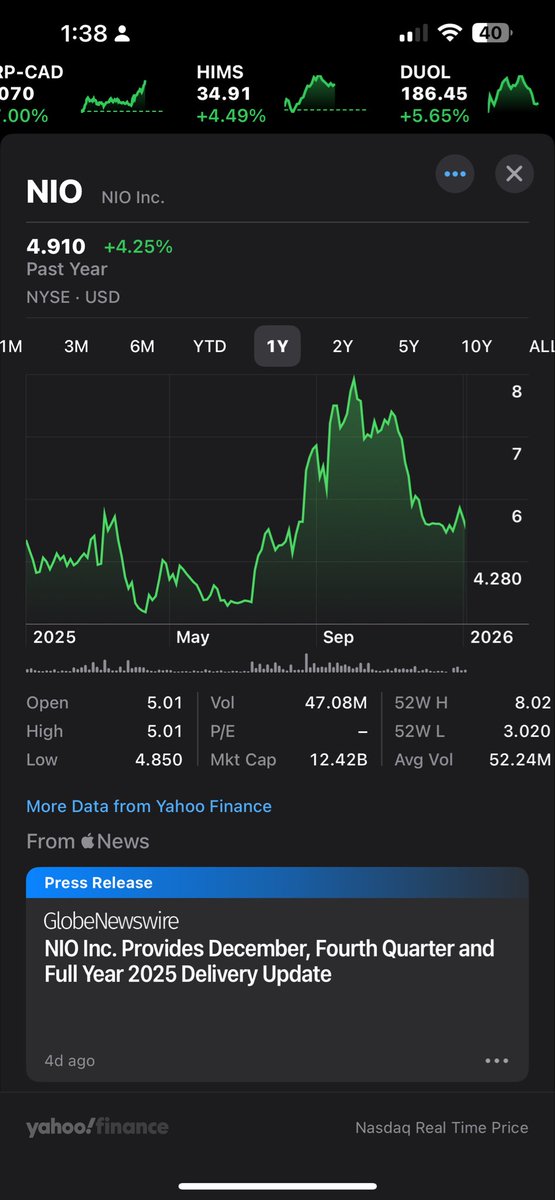Tap the 4.280 chart price marker
555x1200 pixels.
tap(497, 579)
